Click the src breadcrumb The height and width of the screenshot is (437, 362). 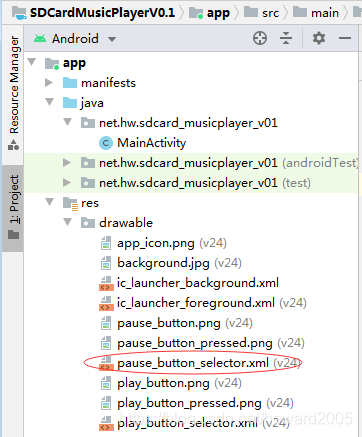click(270, 13)
